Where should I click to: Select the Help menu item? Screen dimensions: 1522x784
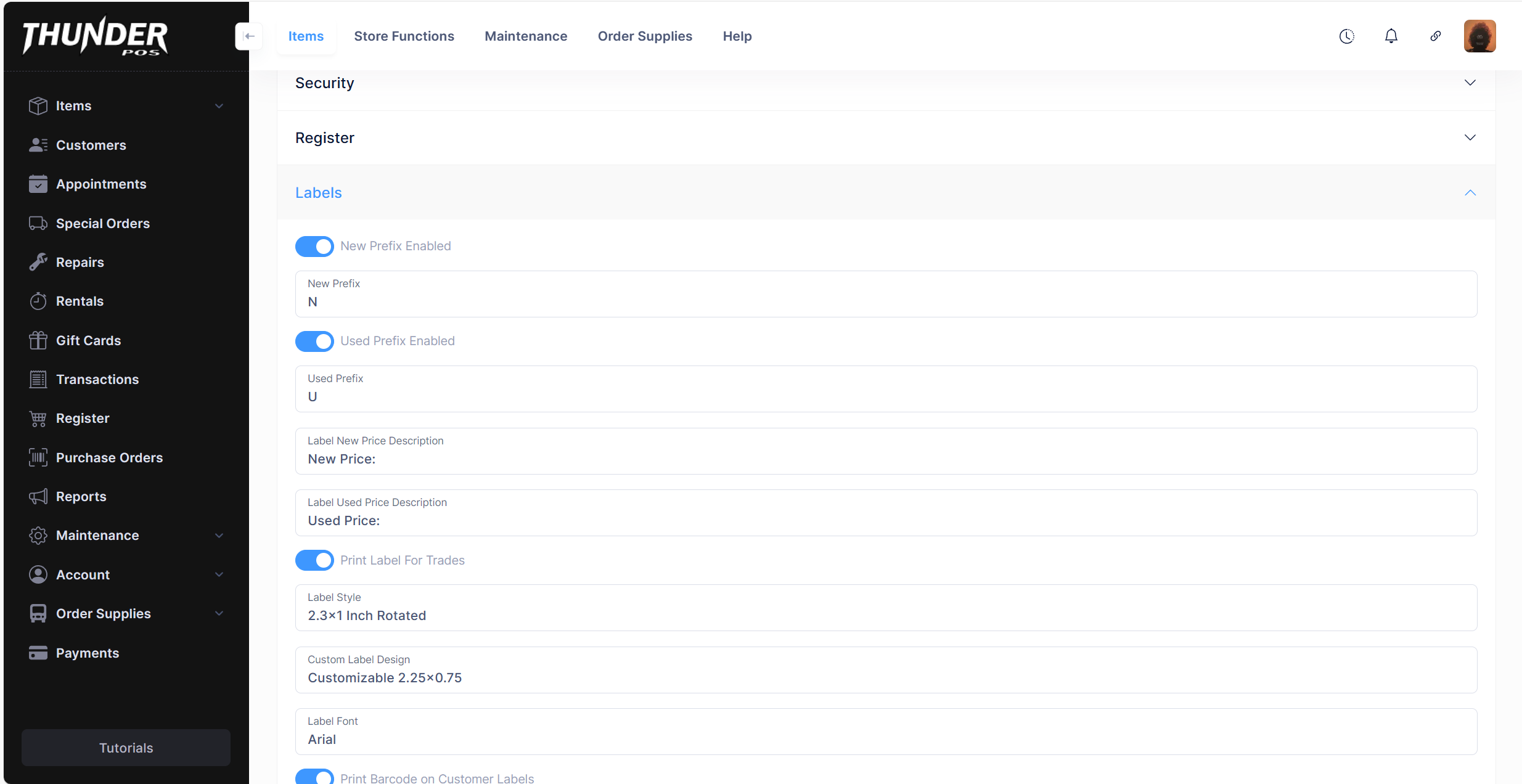(737, 36)
